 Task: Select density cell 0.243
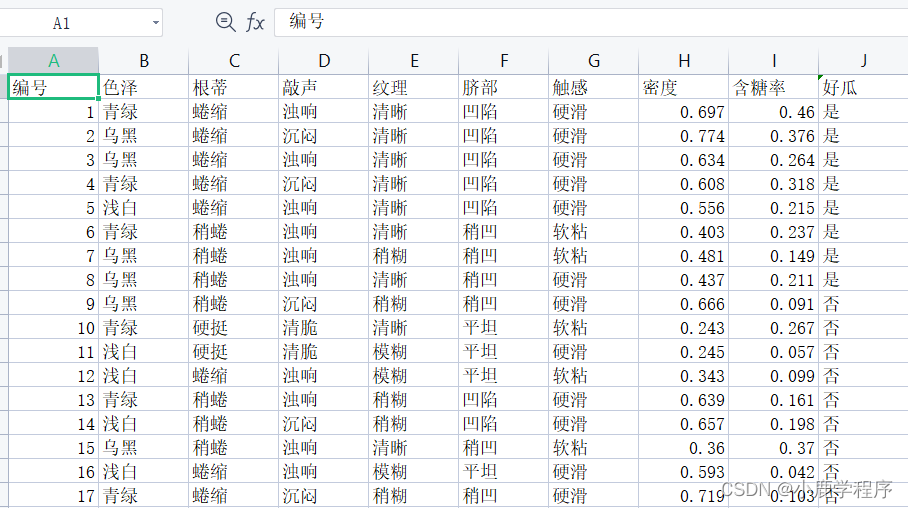(x=684, y=328)
